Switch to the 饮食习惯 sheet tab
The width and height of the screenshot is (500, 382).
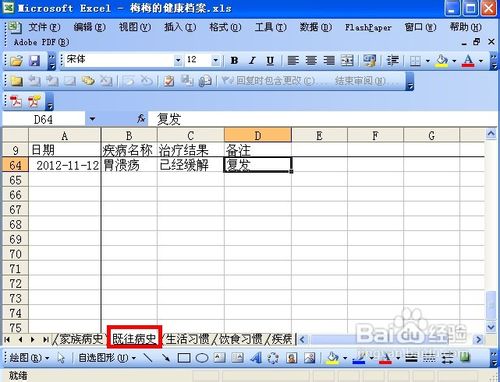[x=241, y=339]
